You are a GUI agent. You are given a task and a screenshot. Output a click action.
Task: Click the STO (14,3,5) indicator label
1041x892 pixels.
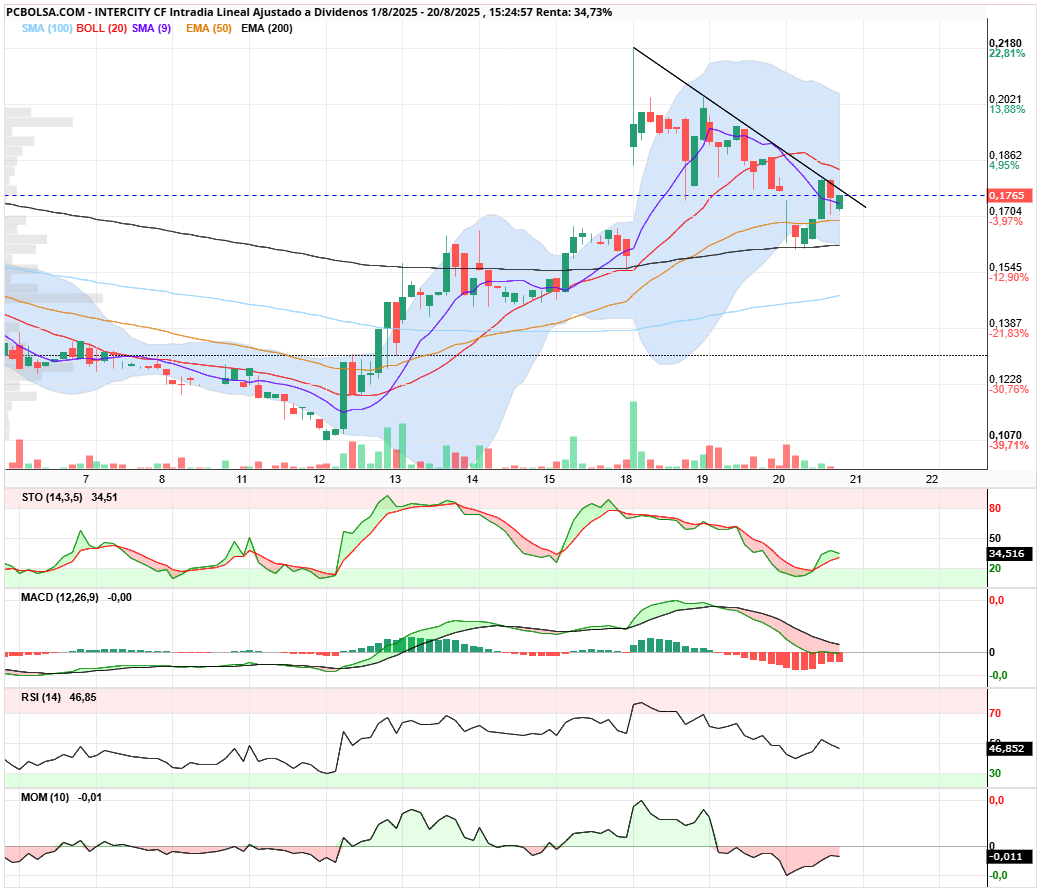tap(52, 498)
